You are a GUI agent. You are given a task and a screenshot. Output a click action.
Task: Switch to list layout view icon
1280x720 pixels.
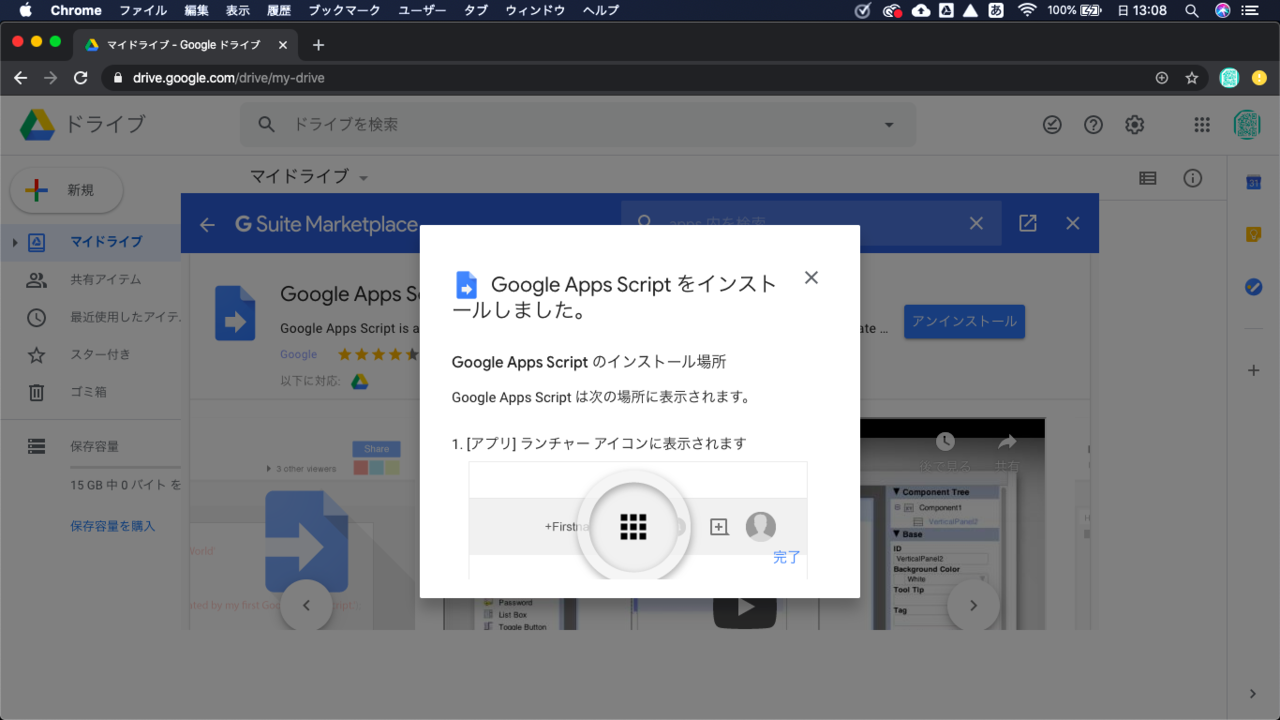tap(1148, 178)
